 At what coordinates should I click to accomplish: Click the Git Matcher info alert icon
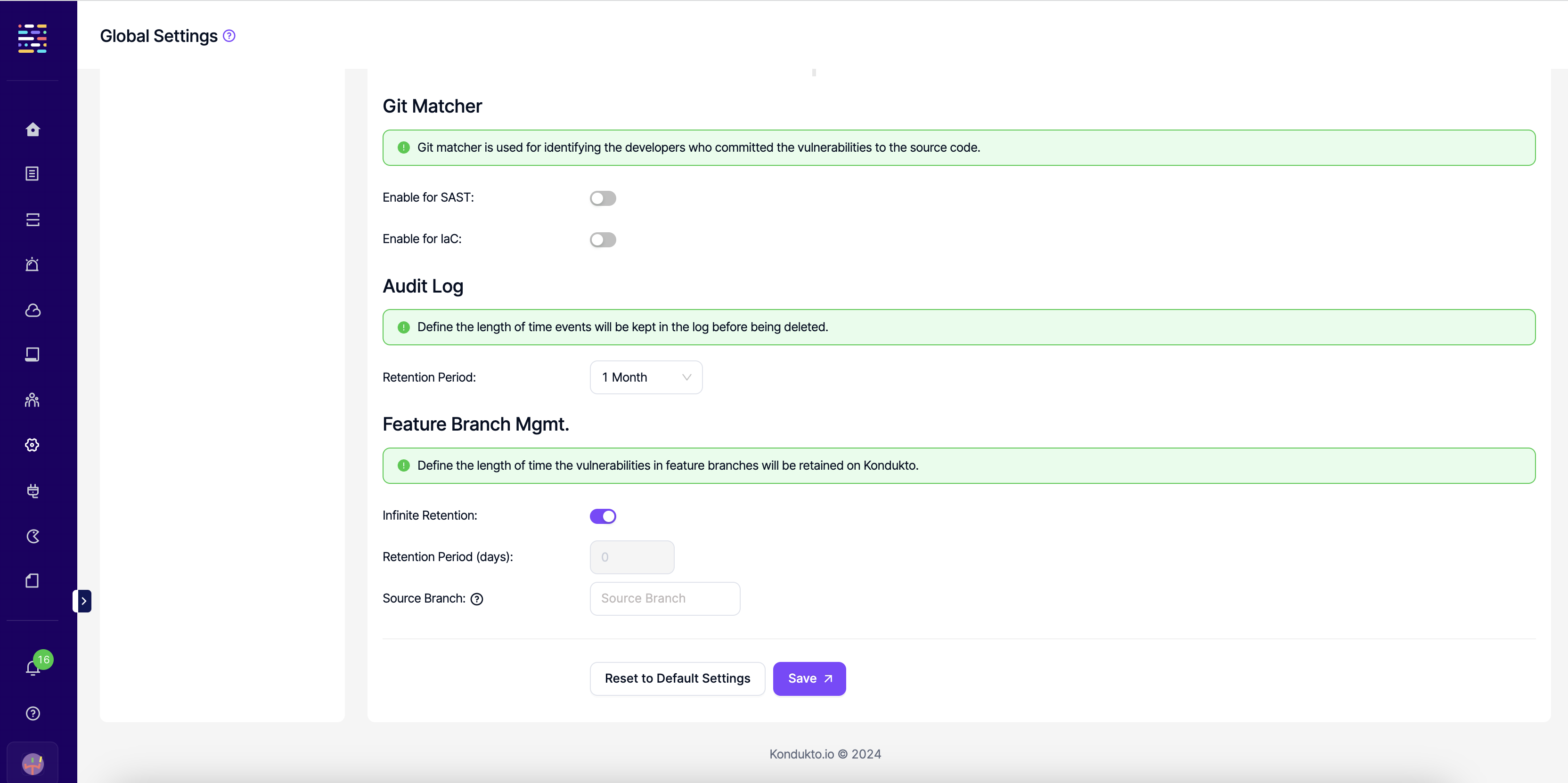[404, 147]
